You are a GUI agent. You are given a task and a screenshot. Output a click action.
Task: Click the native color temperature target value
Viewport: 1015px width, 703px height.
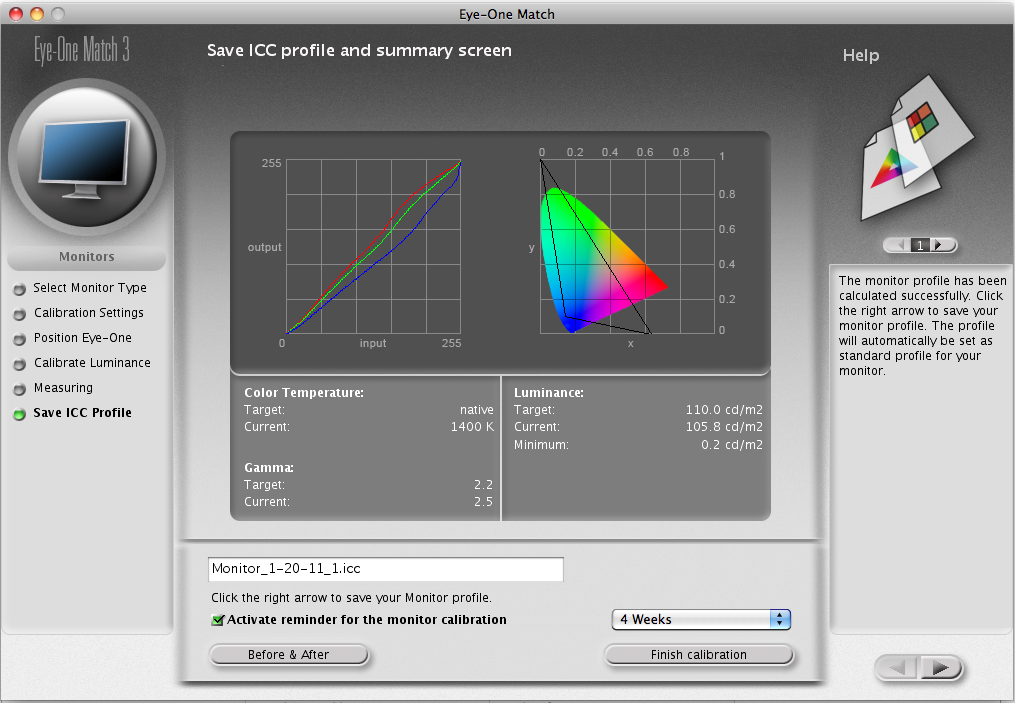pyautogui.click(x=476, y=410)
